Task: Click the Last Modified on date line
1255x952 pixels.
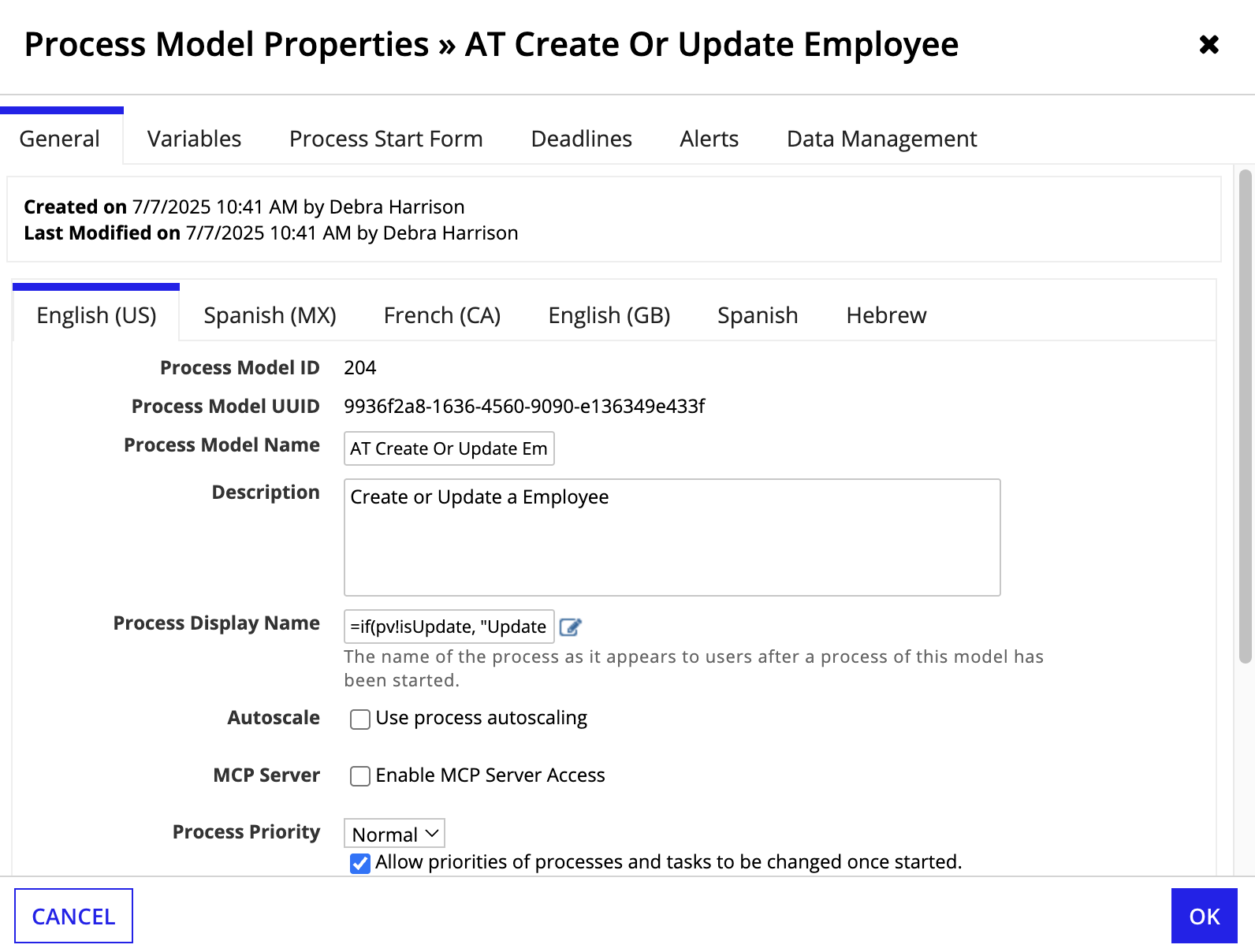Action: 271,233
